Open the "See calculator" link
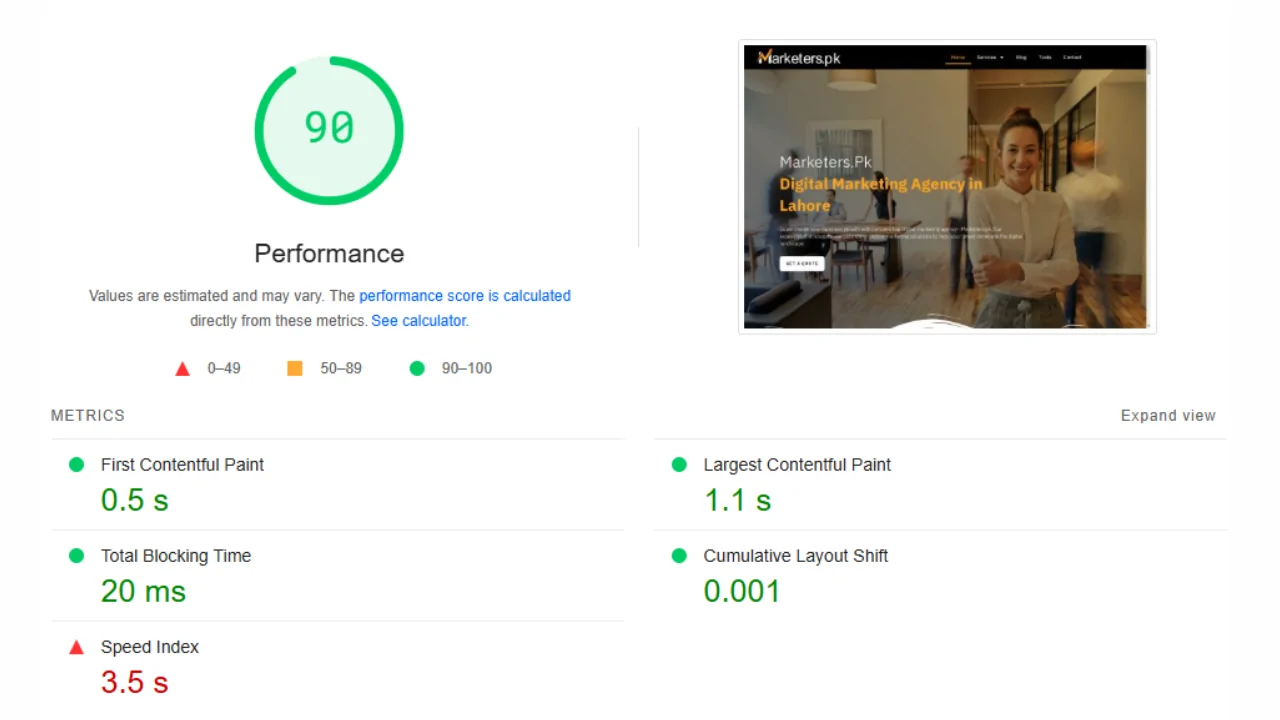Viewport: 1280px width, 720px height. point(419,321)
